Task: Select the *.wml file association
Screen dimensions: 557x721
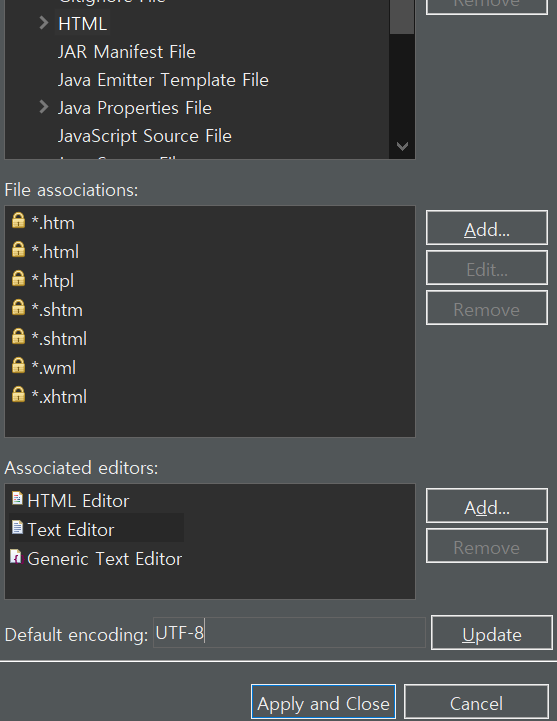Action: pos(54,368)
